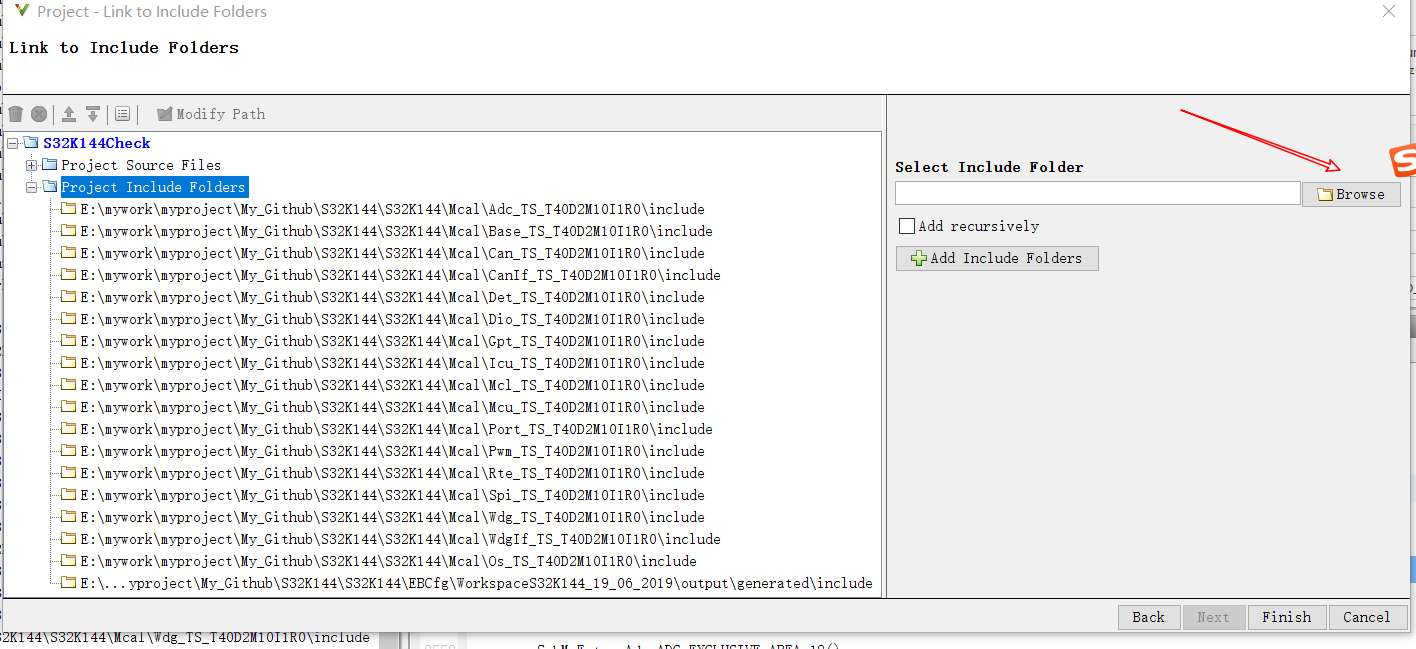The height and width of the screenshot is (649, 1416).
Task: Collapse the Project Include Folders node
Action: 32,187
